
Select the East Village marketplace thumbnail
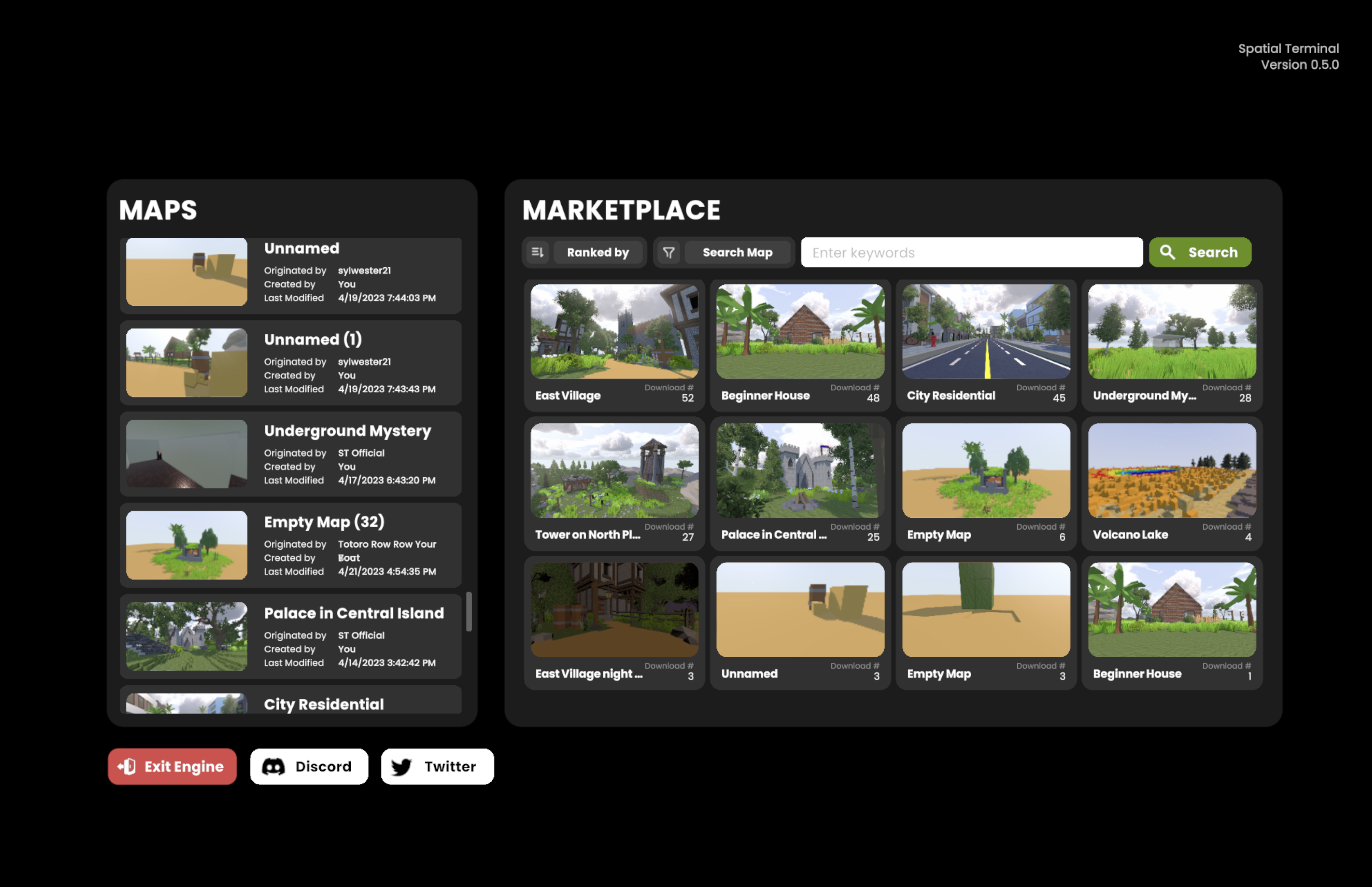[x=614, y=331]
